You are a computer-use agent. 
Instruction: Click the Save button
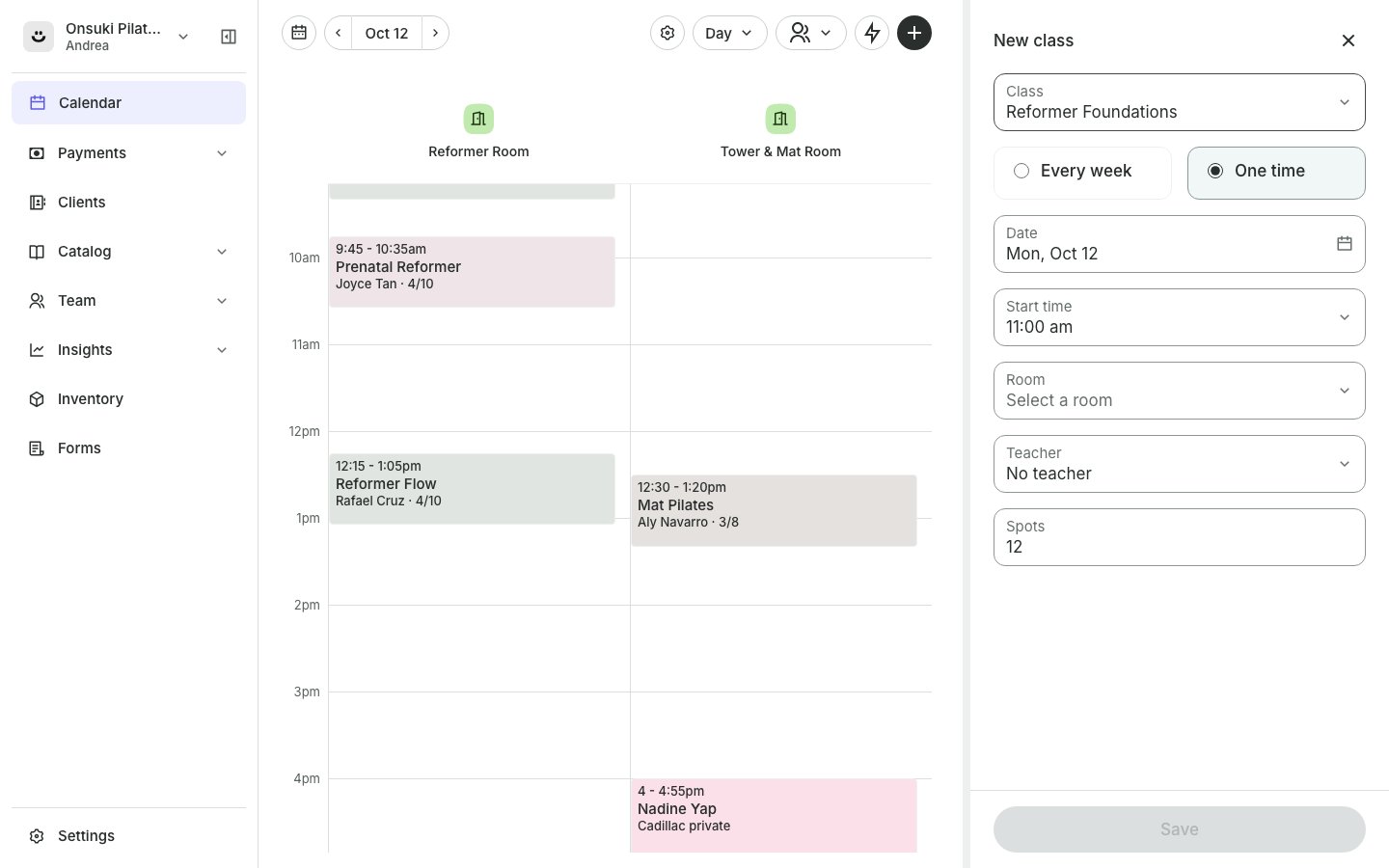pyautogui.click(x=1180, y=829)
